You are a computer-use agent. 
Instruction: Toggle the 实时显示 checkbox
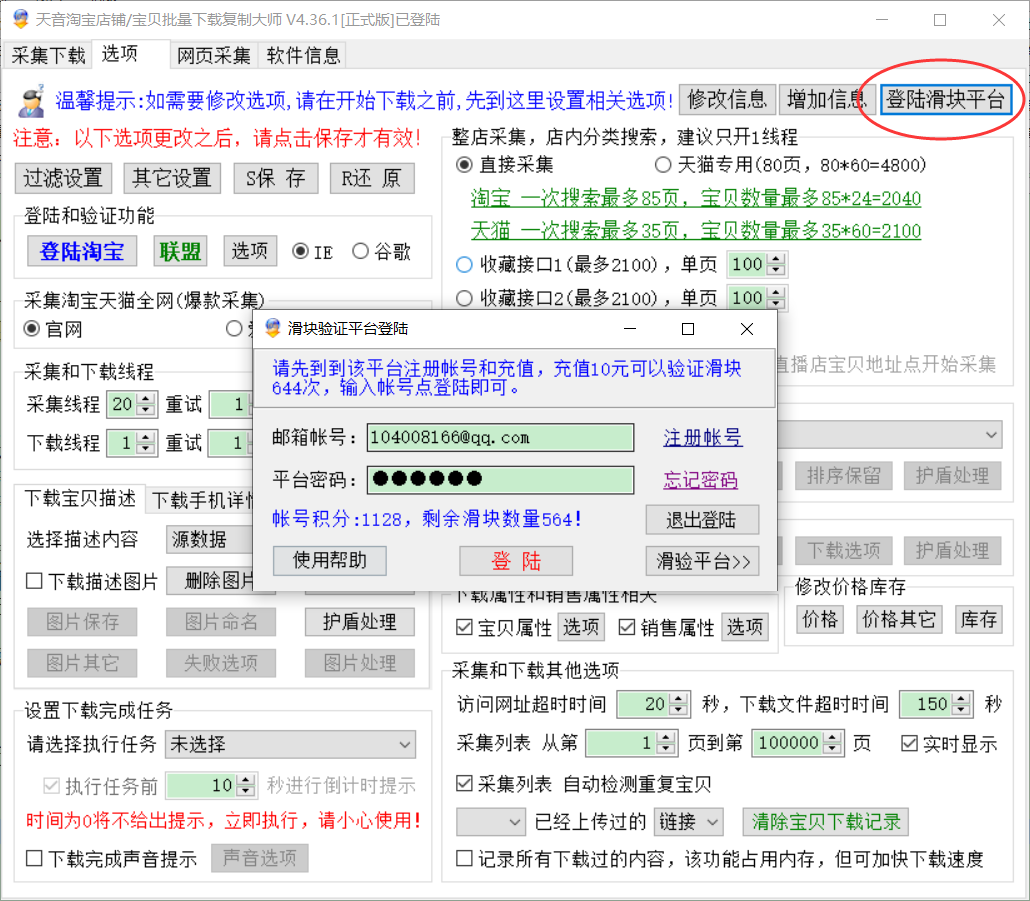[909, 743]
